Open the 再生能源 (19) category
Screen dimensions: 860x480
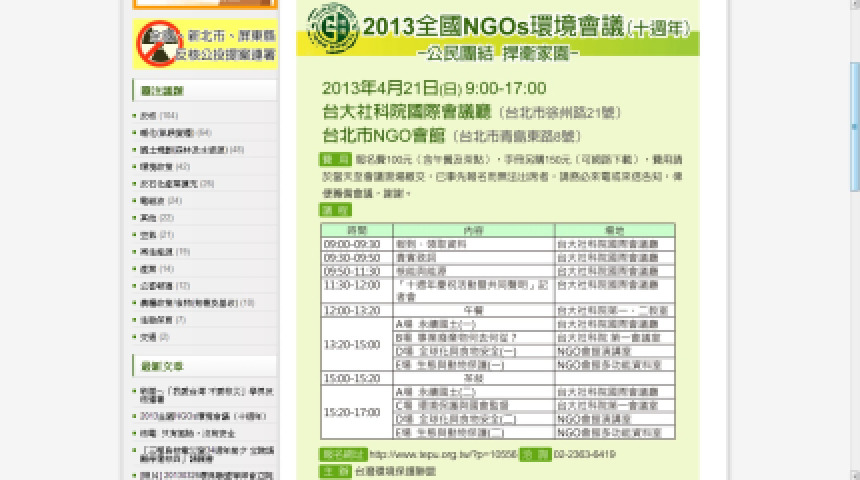(153, 251)
